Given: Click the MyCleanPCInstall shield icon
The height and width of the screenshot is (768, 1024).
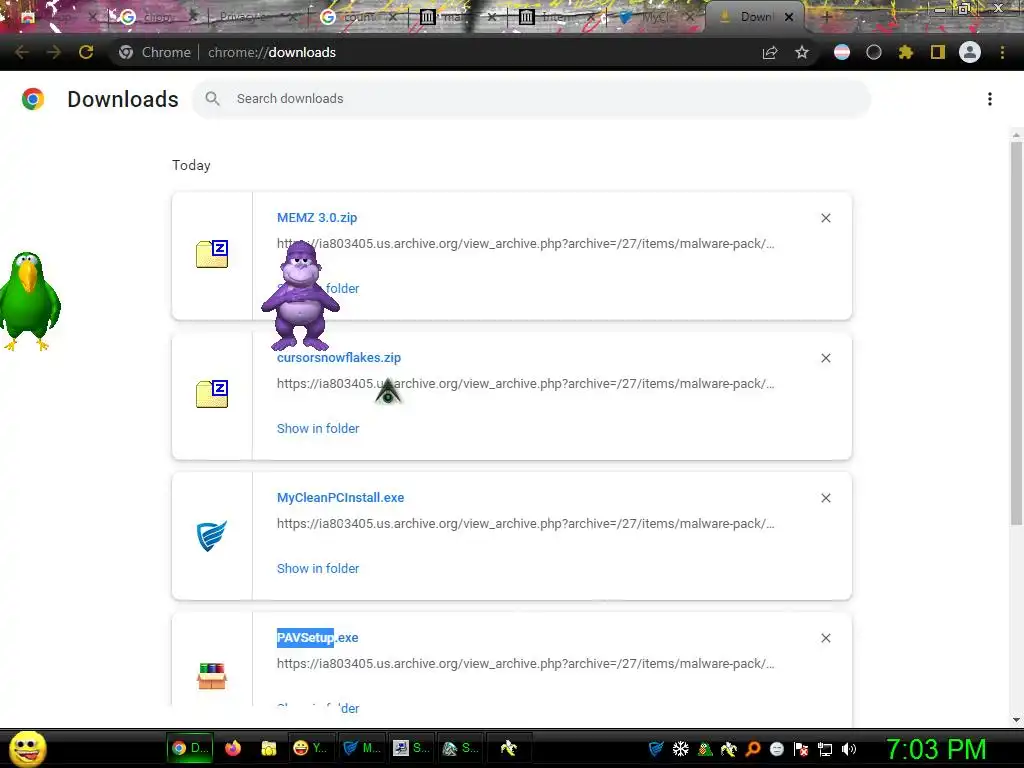Looking at the screenshot, I should (212, 536).
